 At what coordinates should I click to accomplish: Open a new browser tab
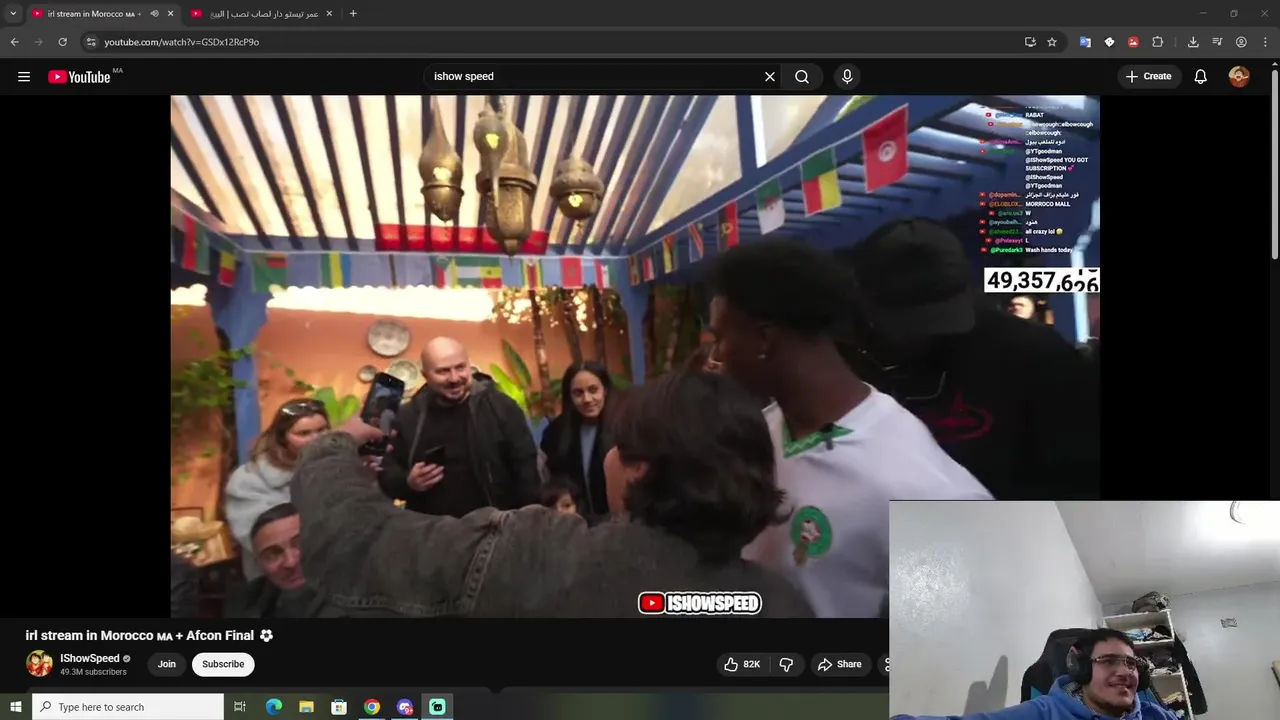click(353, 14)
